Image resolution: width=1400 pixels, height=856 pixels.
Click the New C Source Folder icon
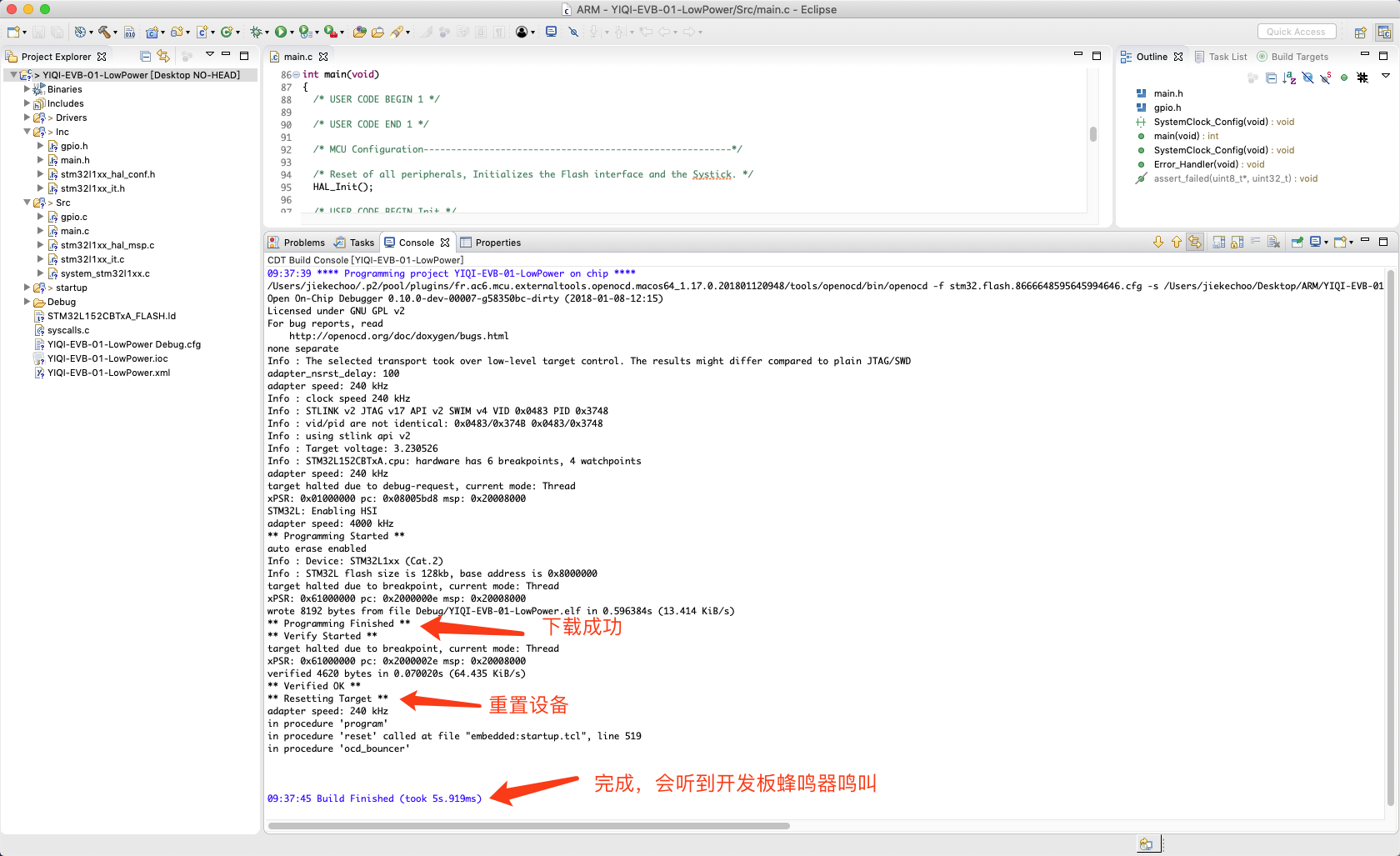click(177, 32)
